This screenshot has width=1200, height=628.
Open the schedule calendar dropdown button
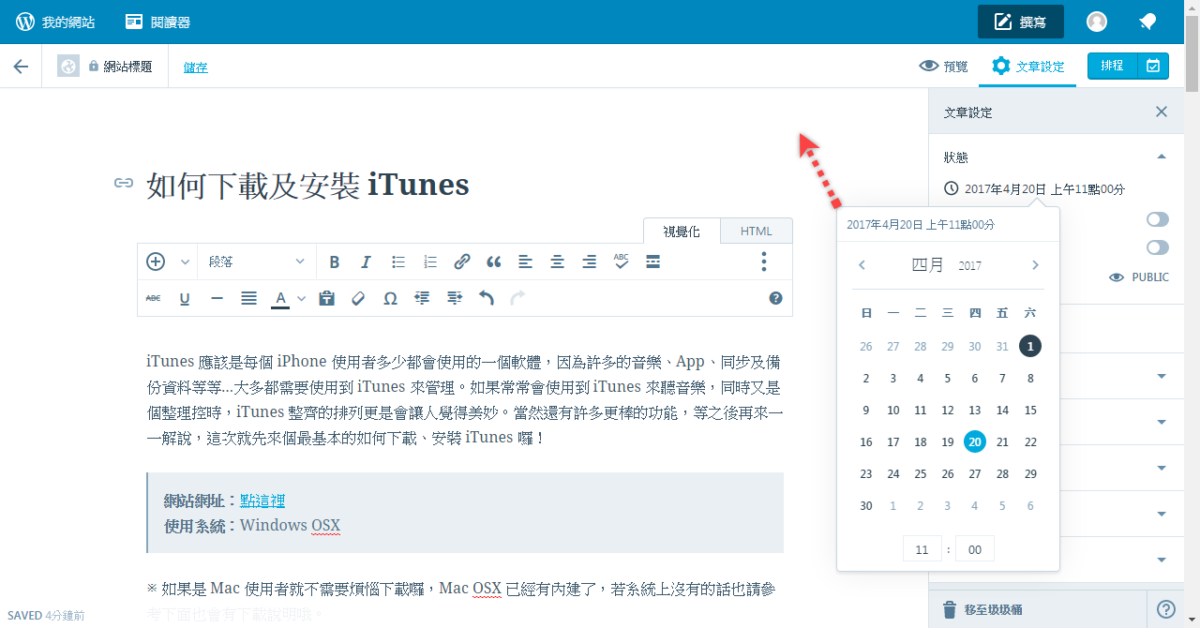[1154, 66]
